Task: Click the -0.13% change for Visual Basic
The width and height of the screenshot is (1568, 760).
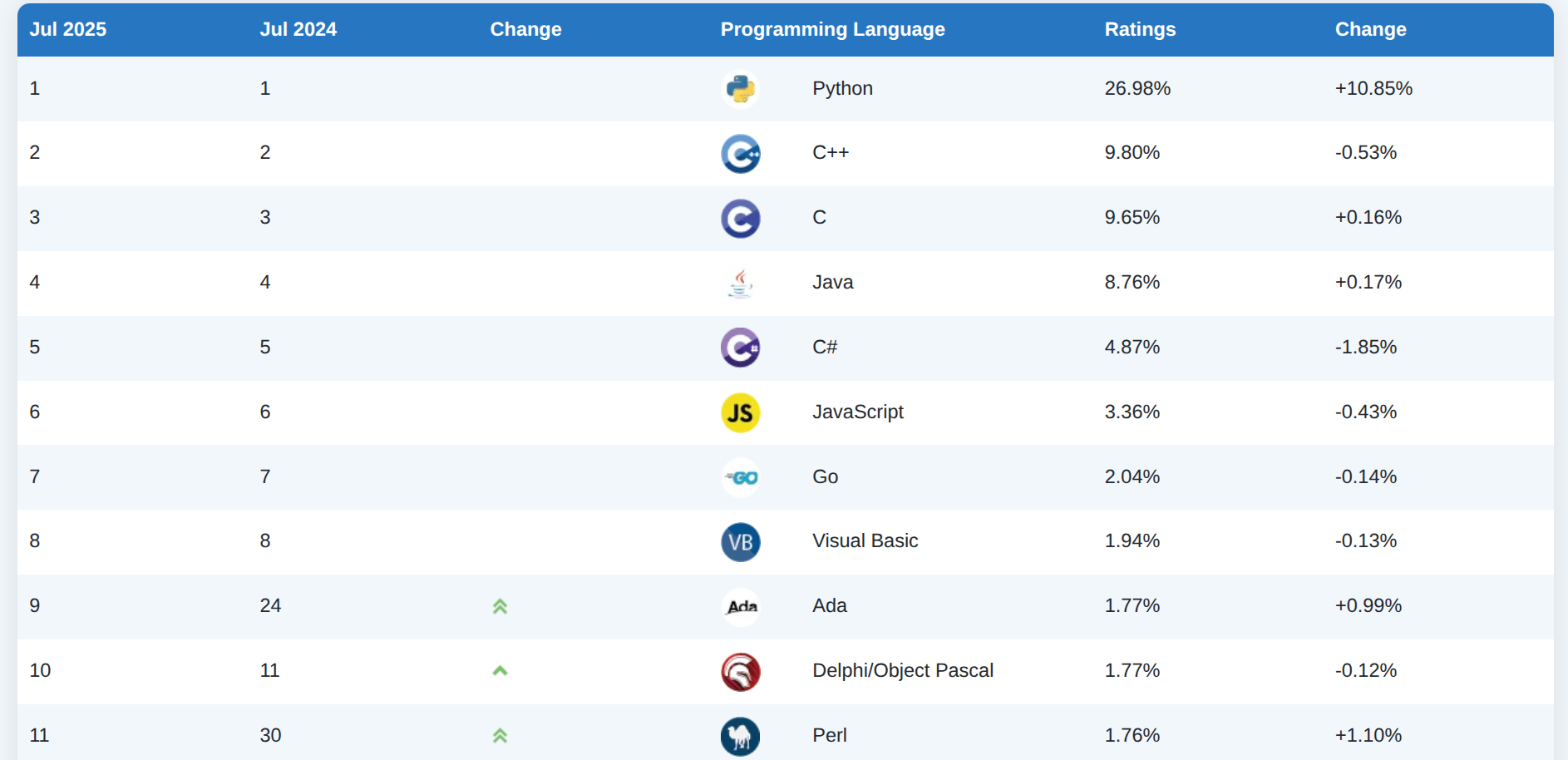Action: [x=1365, y=540]
